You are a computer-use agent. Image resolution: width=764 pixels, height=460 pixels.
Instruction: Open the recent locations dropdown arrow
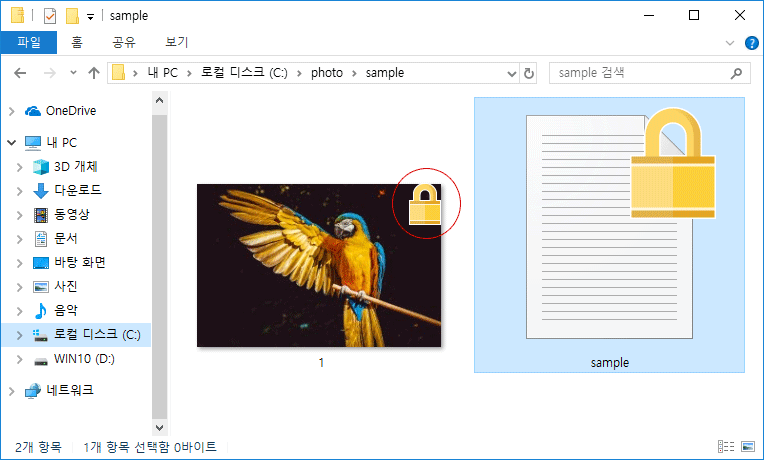coord(73,73)
